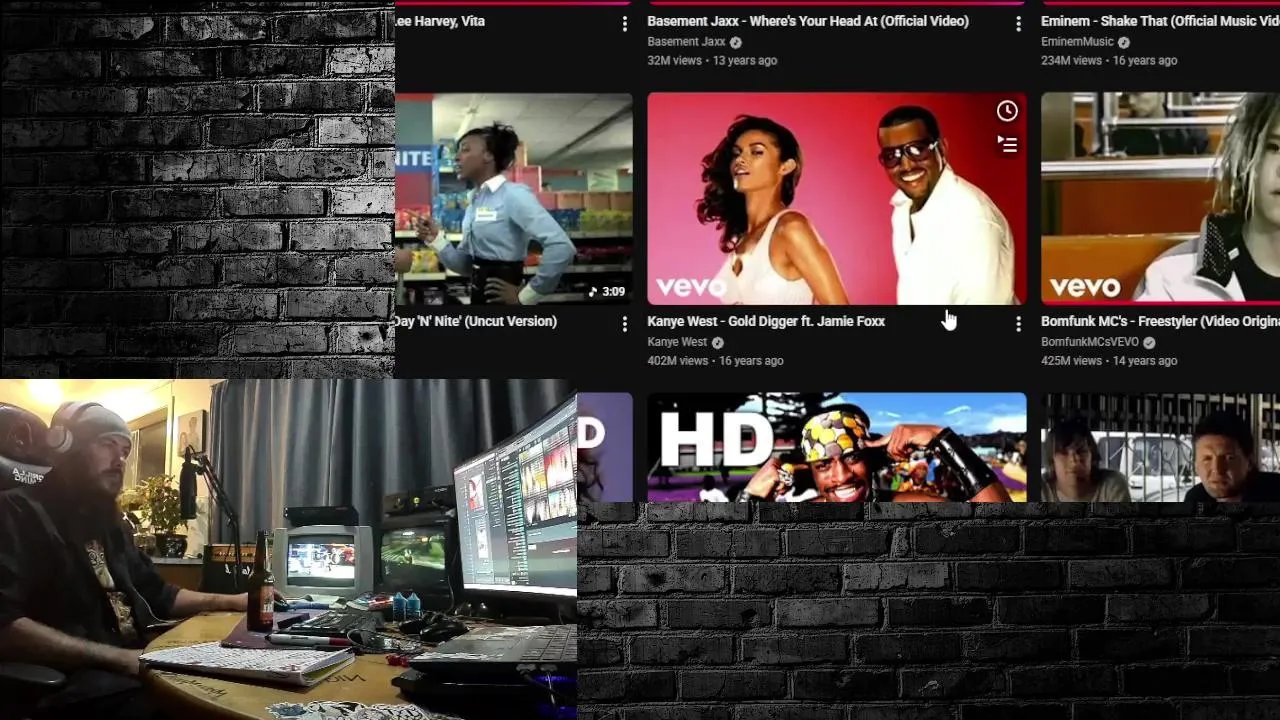This screenshot has width=1280, height=720.
Task: Add Gold Digger to queue via playlist icon
Action: (x=1007, y=145)
